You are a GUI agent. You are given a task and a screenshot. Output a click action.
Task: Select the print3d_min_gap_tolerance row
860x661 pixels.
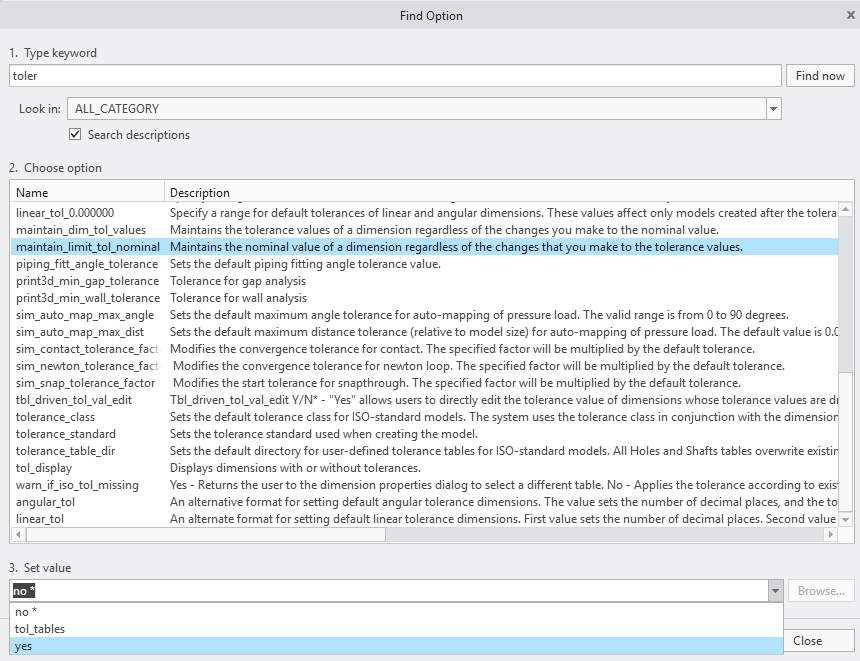click(87, 281)
